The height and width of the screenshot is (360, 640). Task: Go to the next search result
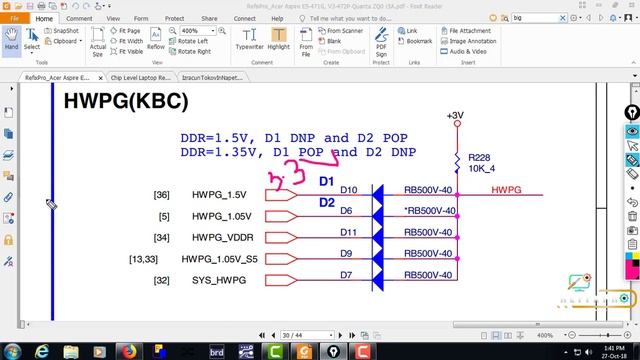(x=601, y=18)
